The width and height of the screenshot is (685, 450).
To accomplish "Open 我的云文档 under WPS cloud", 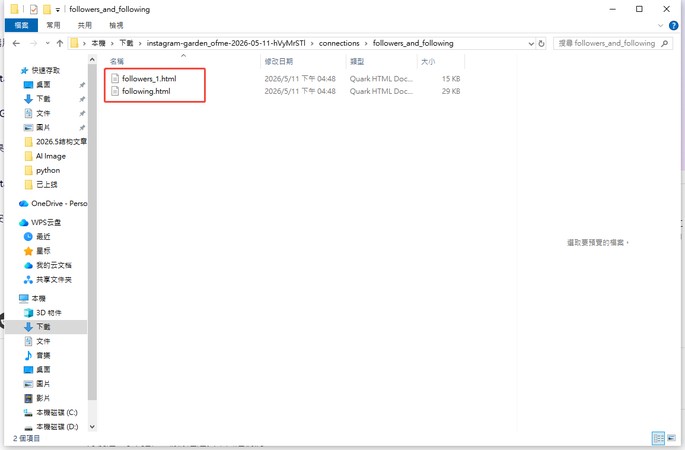I will 53,265.
